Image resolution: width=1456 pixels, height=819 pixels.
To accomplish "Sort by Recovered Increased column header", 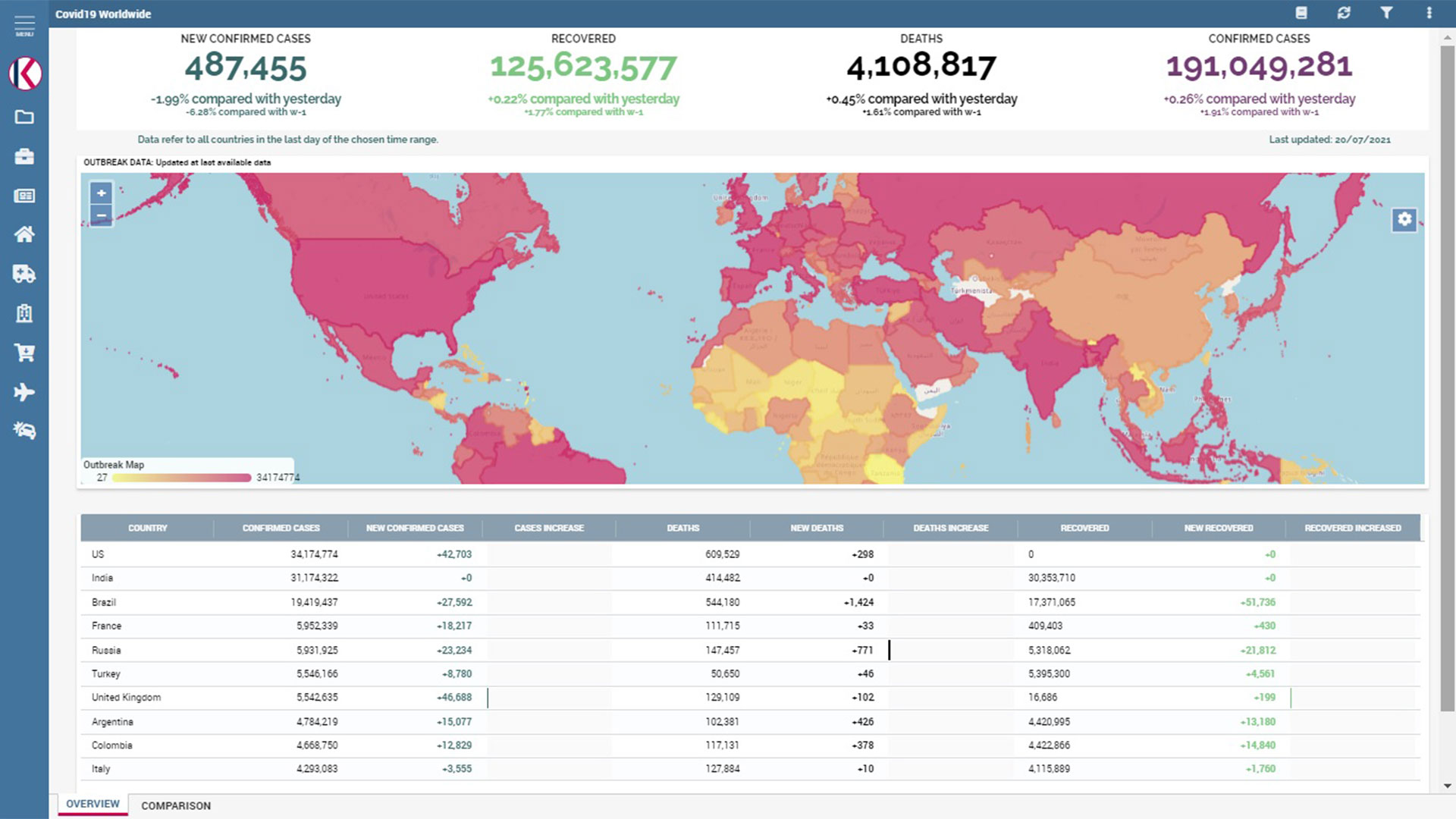I will (x=1353, y=528).
